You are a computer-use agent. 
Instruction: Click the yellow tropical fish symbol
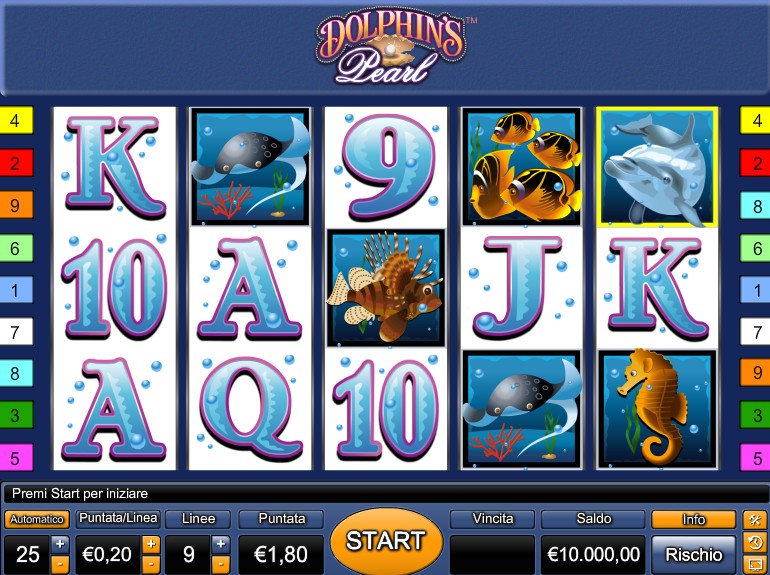point(522,167)
